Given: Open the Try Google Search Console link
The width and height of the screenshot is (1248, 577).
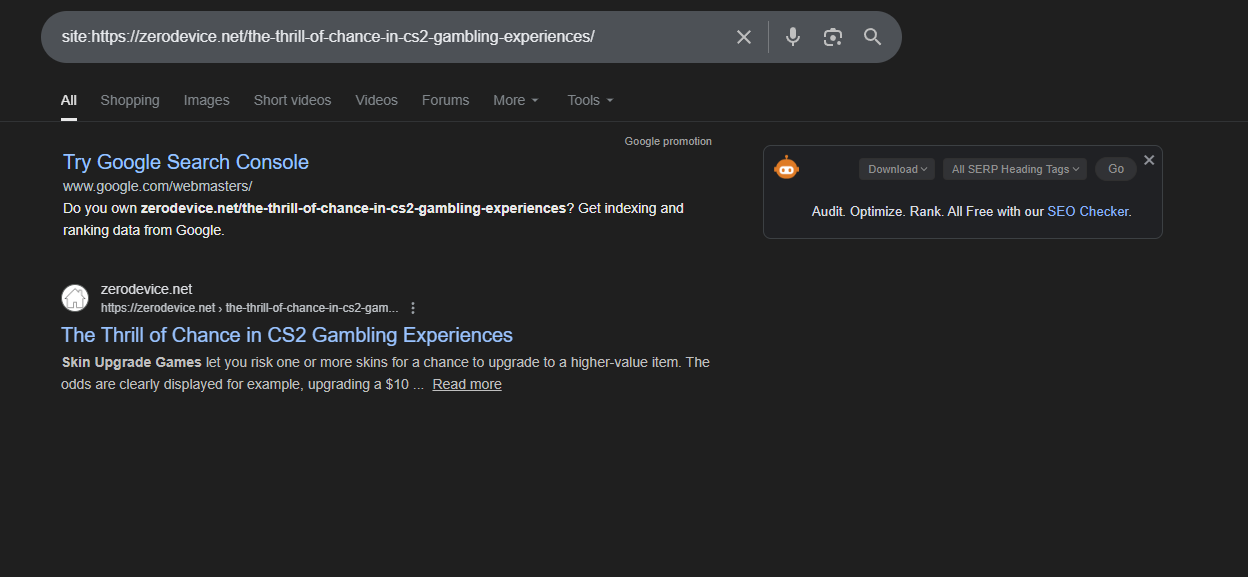Looking at the screenshot, I should [186, 162].
